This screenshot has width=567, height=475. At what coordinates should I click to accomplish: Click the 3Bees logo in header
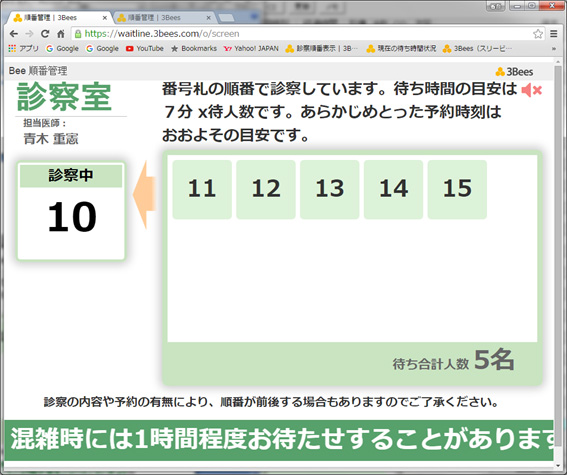[x=514, y=72]
